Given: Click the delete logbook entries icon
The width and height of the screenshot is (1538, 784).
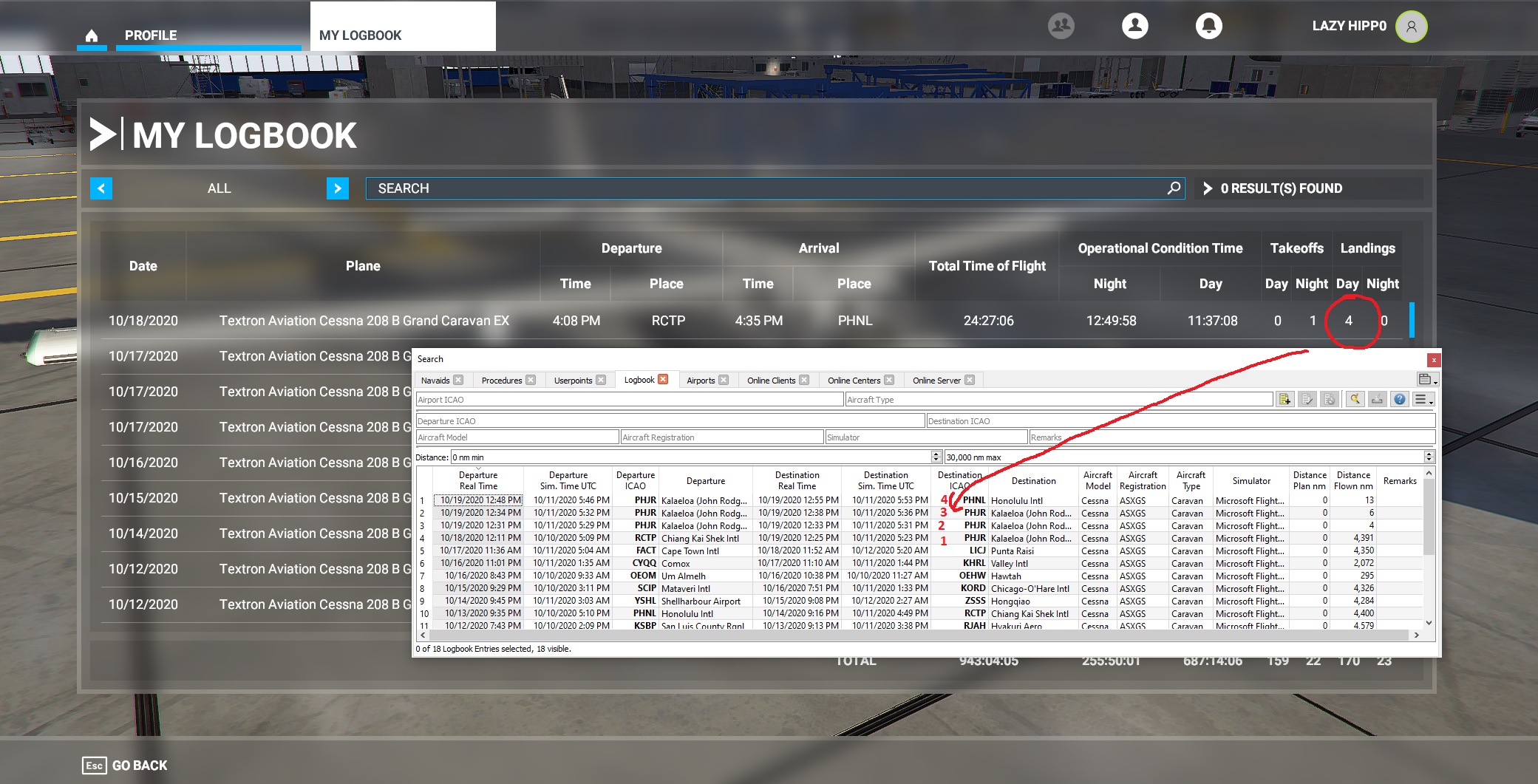Looking at the screenshot, I should point(1329,399).
